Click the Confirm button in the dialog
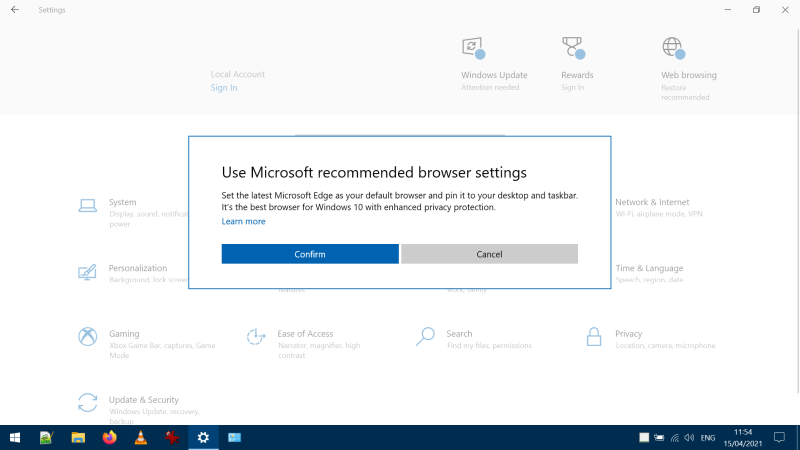800x450 pixels. (310, 254)
